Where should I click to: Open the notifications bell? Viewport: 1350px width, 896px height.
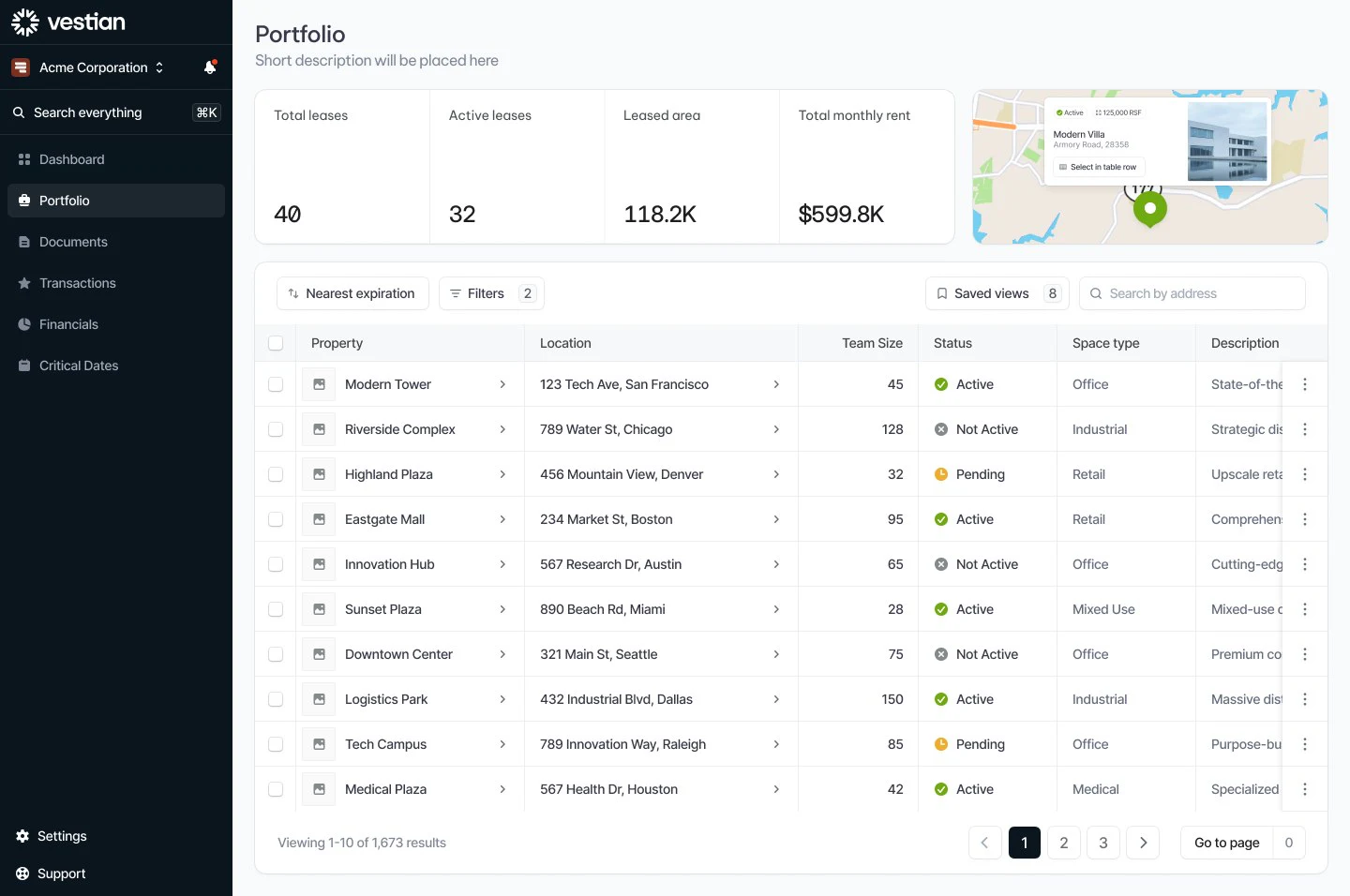[x=210, y=67]
